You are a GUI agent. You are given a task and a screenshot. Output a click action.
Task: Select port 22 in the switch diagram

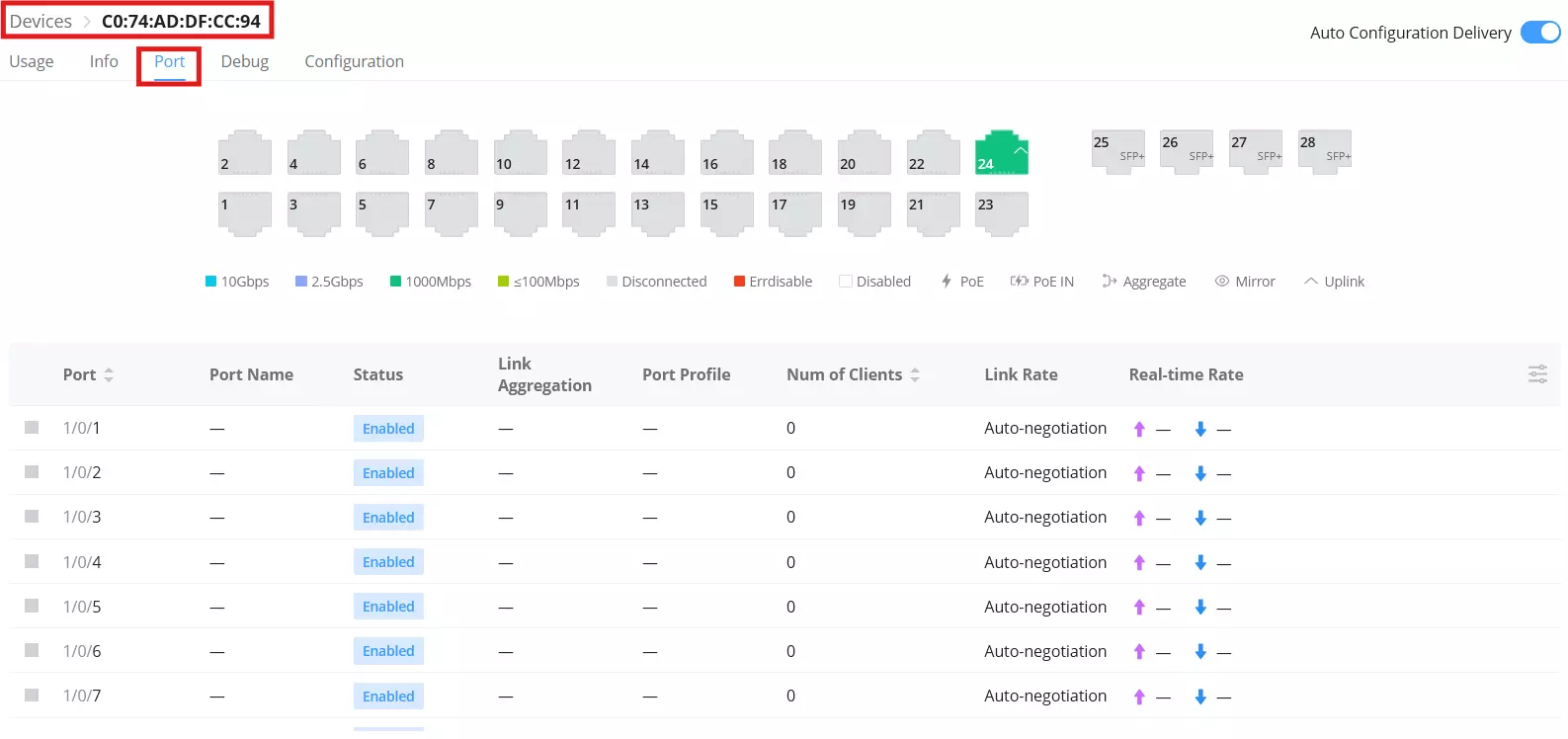point(934,152)
